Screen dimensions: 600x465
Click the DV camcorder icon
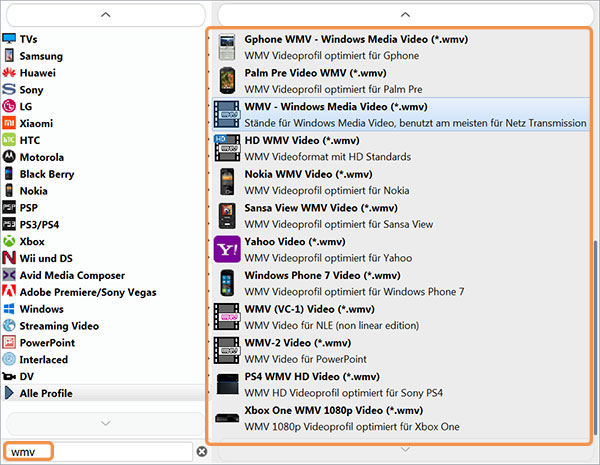coord(9,376)
